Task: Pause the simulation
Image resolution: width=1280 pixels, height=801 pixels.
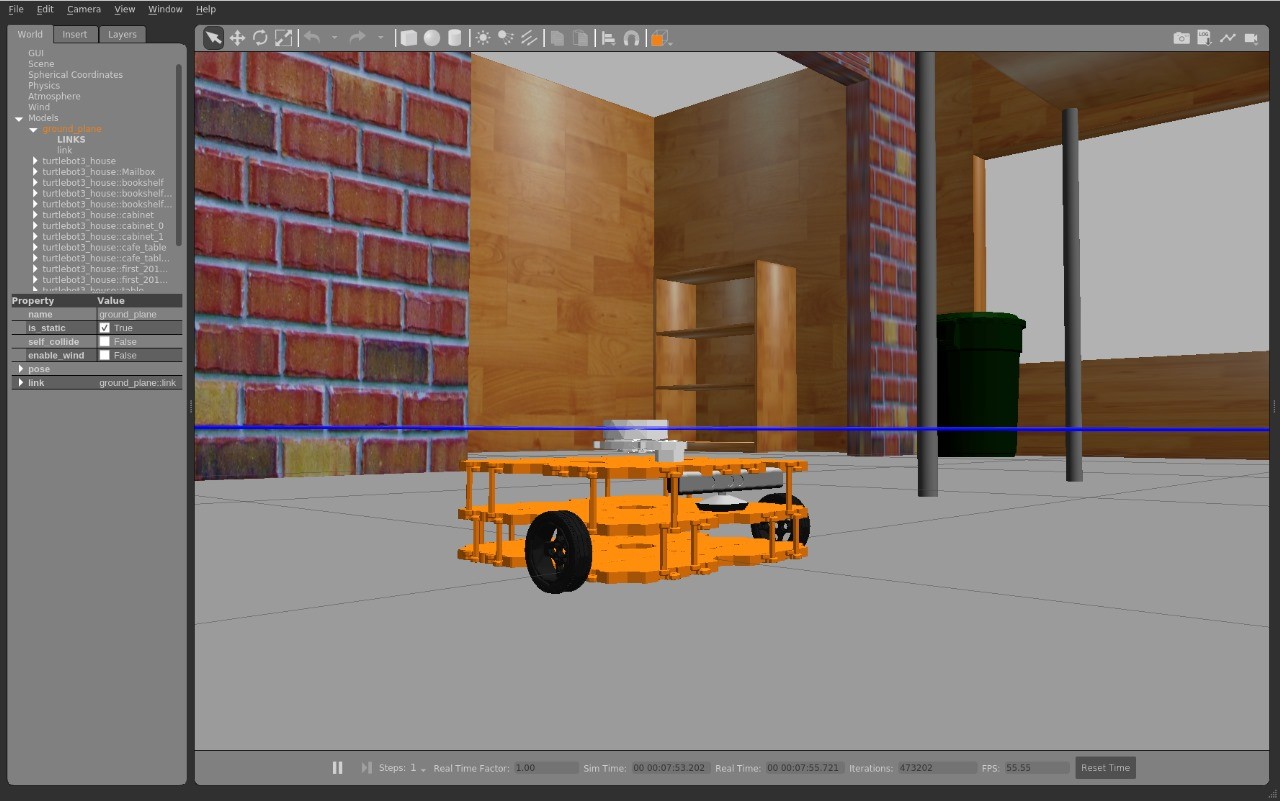Action: click(x=337, y=768)
